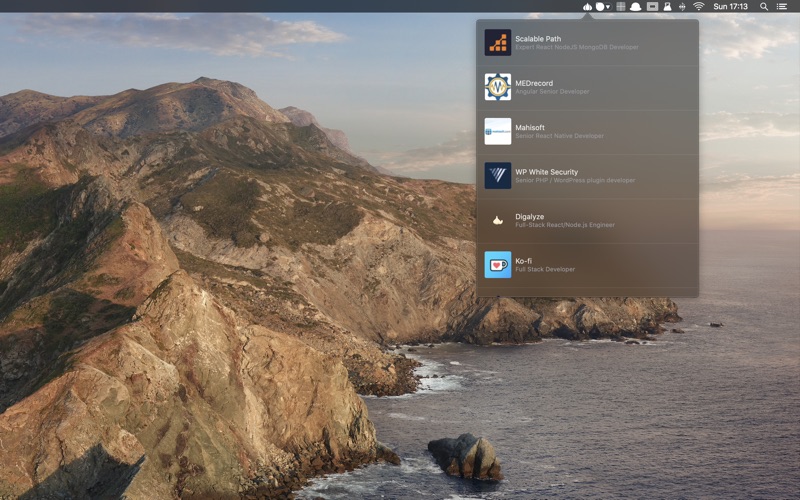Select the Senior PHP / WordPress plugin developer entry
800x500 pixels.
(574, 180)
